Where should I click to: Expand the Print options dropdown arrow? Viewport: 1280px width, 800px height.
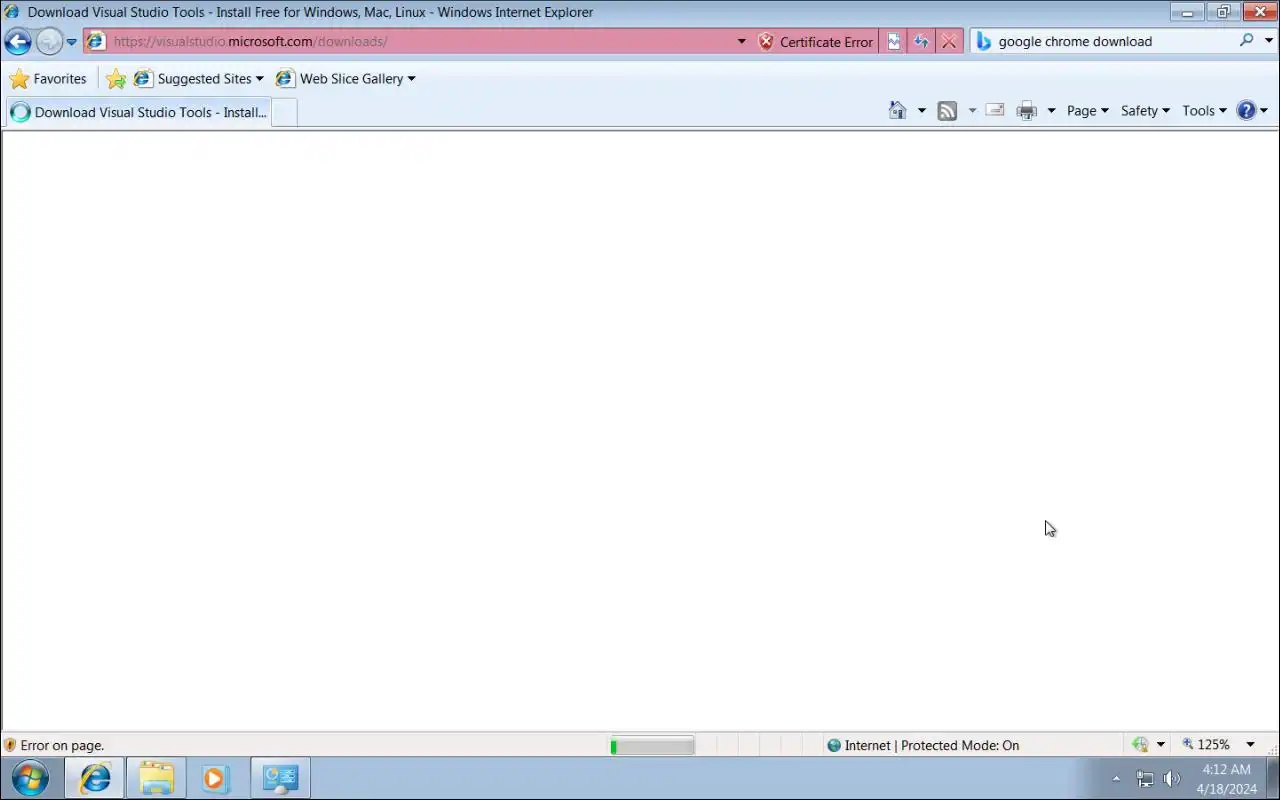click(x=1051, y=111)
